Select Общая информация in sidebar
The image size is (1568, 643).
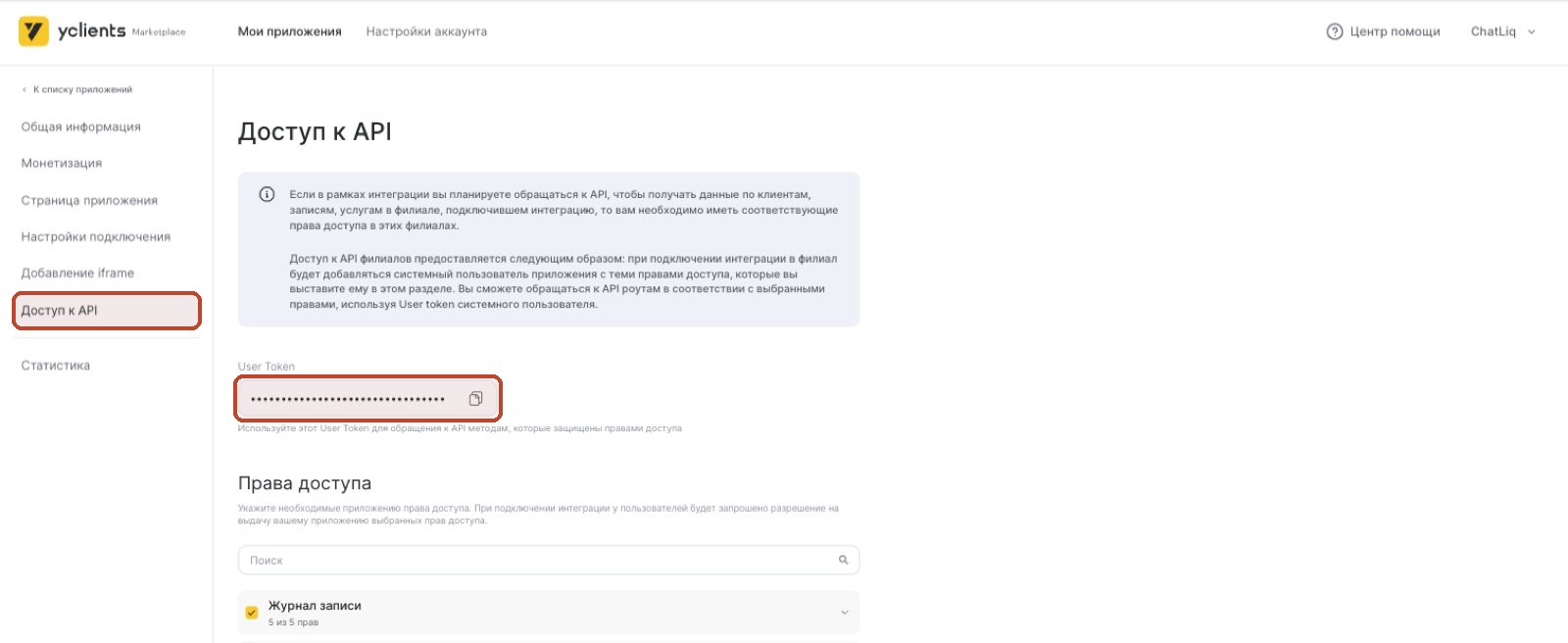[x=80, y=126]
